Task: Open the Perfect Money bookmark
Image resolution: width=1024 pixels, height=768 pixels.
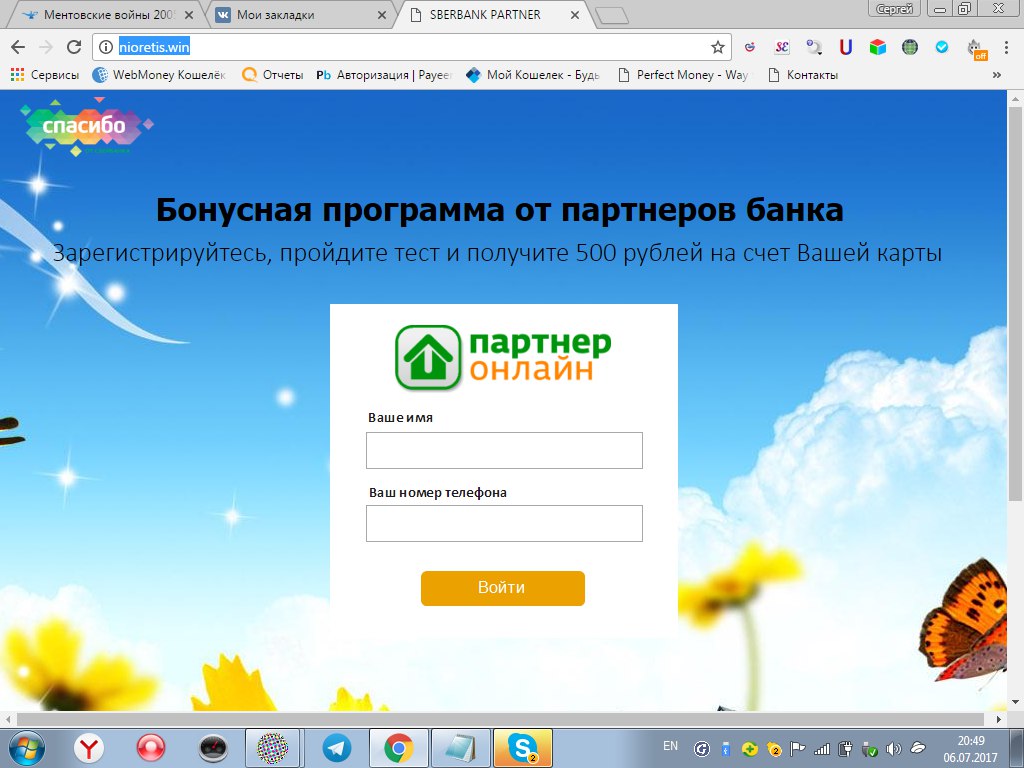Action: tap(683, 73)
